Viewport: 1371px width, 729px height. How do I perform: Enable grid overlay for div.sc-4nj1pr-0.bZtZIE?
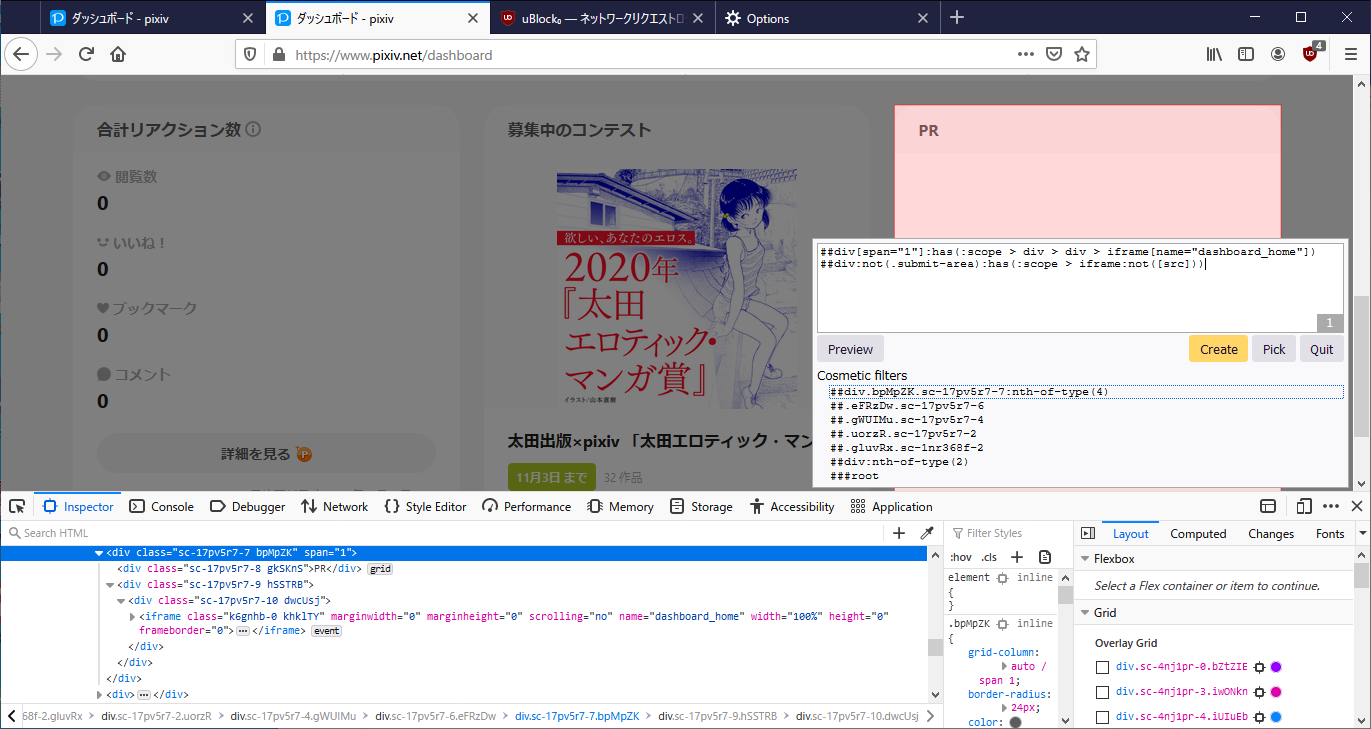1102,667
